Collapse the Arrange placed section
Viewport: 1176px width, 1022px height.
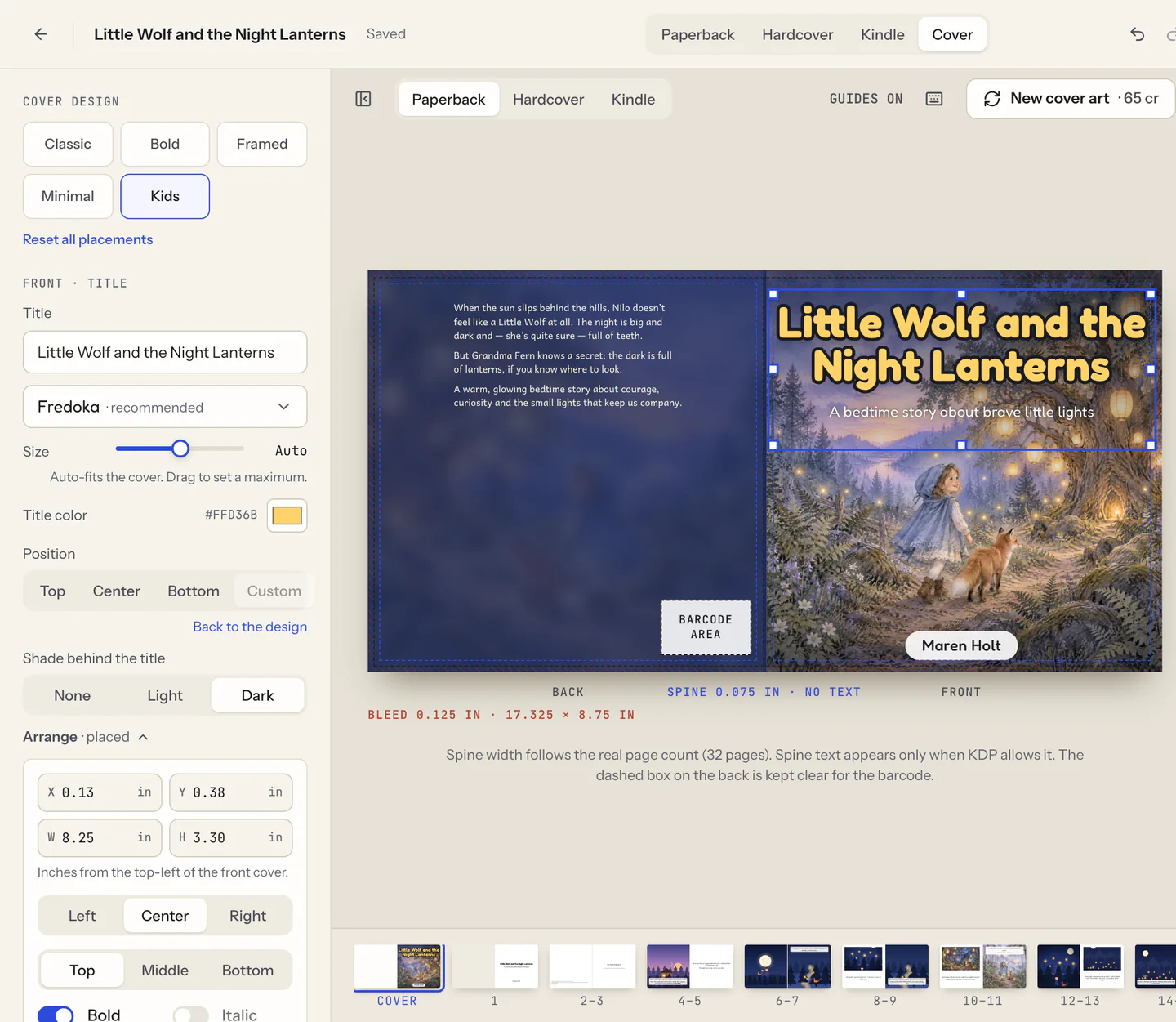[x=86, y=737]
